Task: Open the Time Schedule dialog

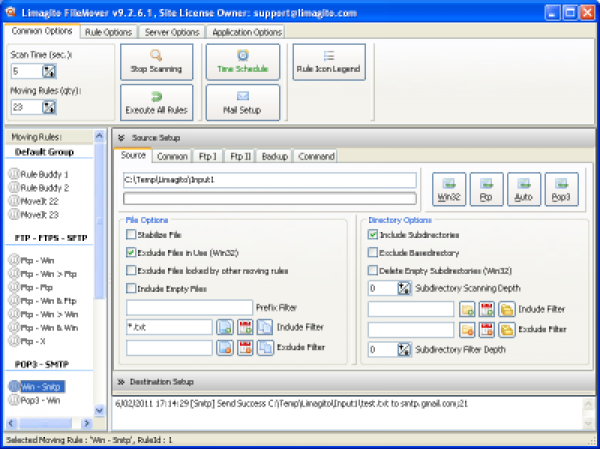Action: [x=243, y=62]
